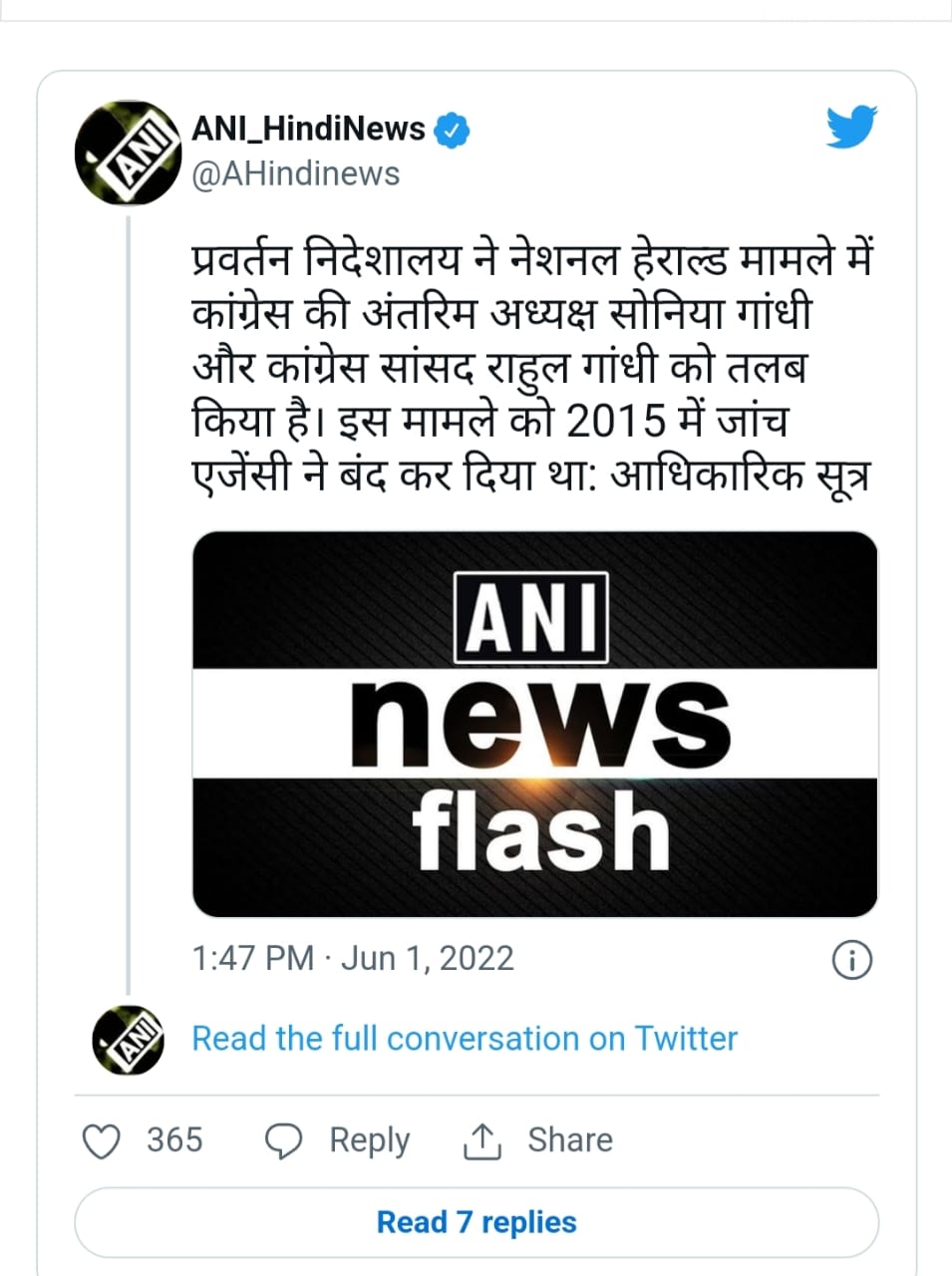Open the ANI_HindiNews profile avatar
This screenshot has width=952, height=1276.
pyautogui.click(x=127, y=153)
